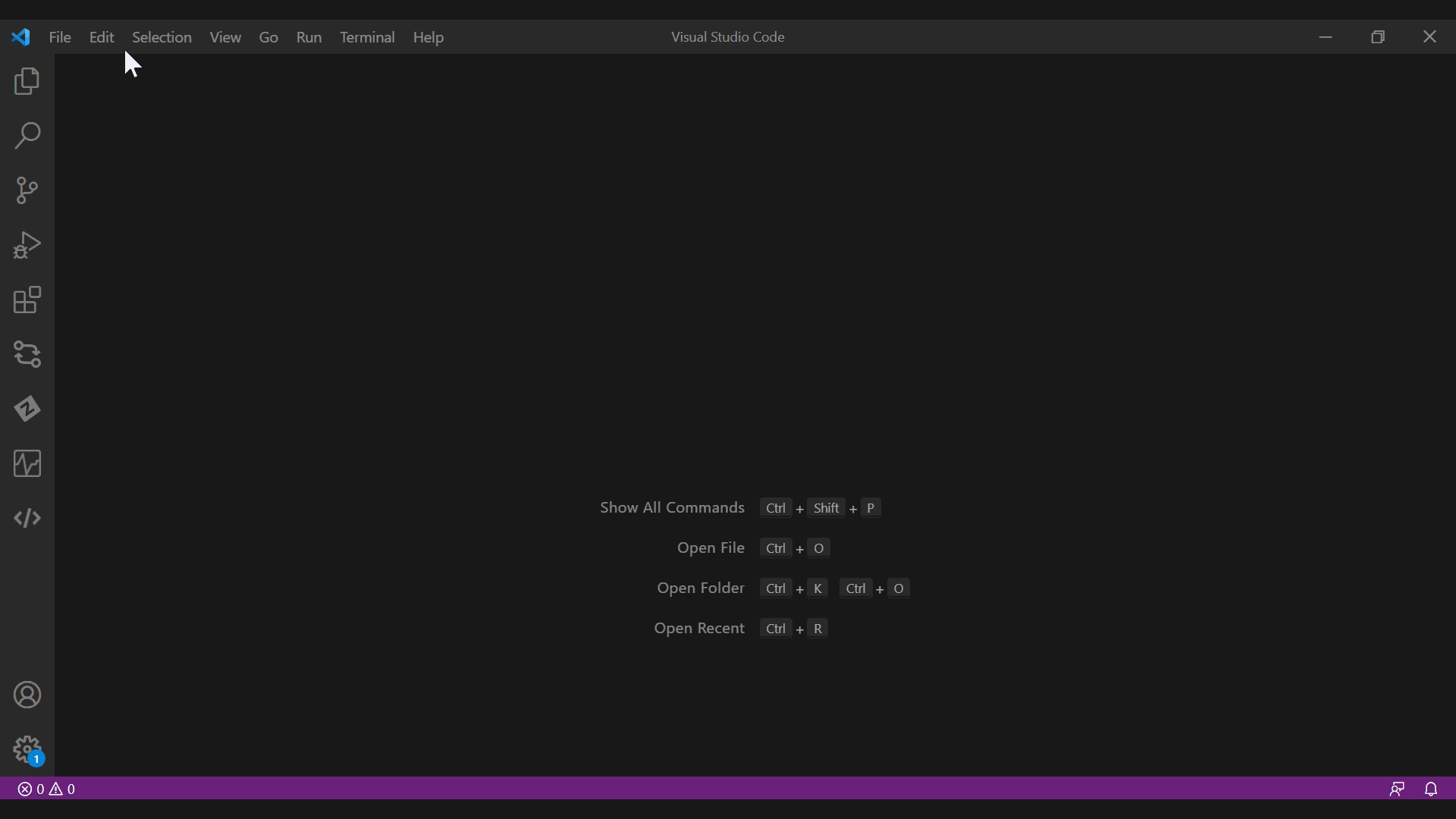
Task: Open the Search view icon
Action: 27,136
